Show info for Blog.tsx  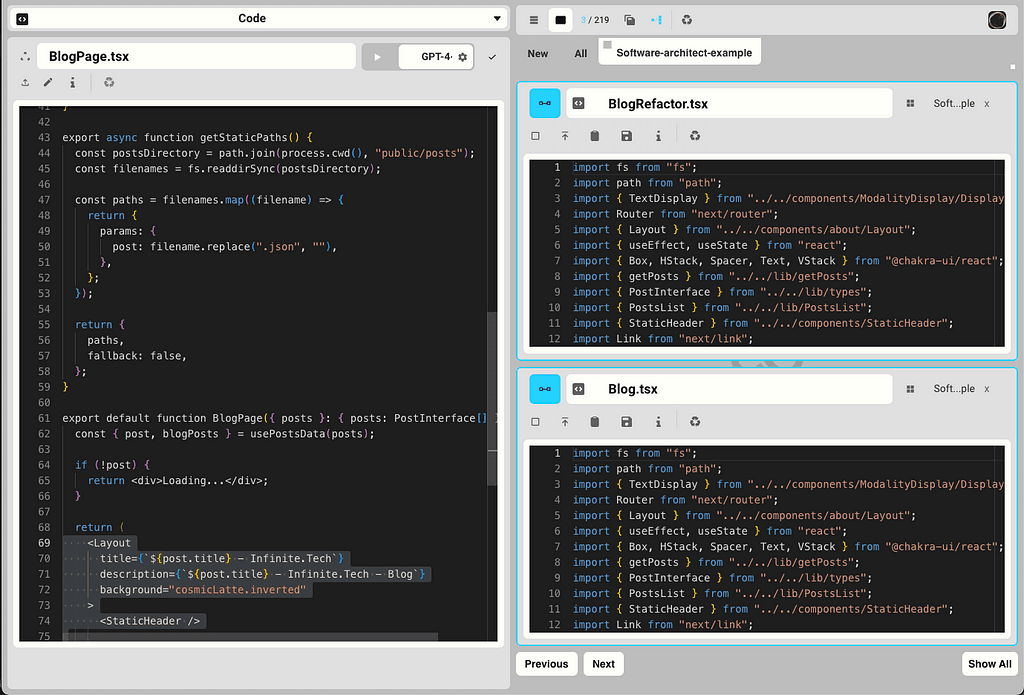658,422
